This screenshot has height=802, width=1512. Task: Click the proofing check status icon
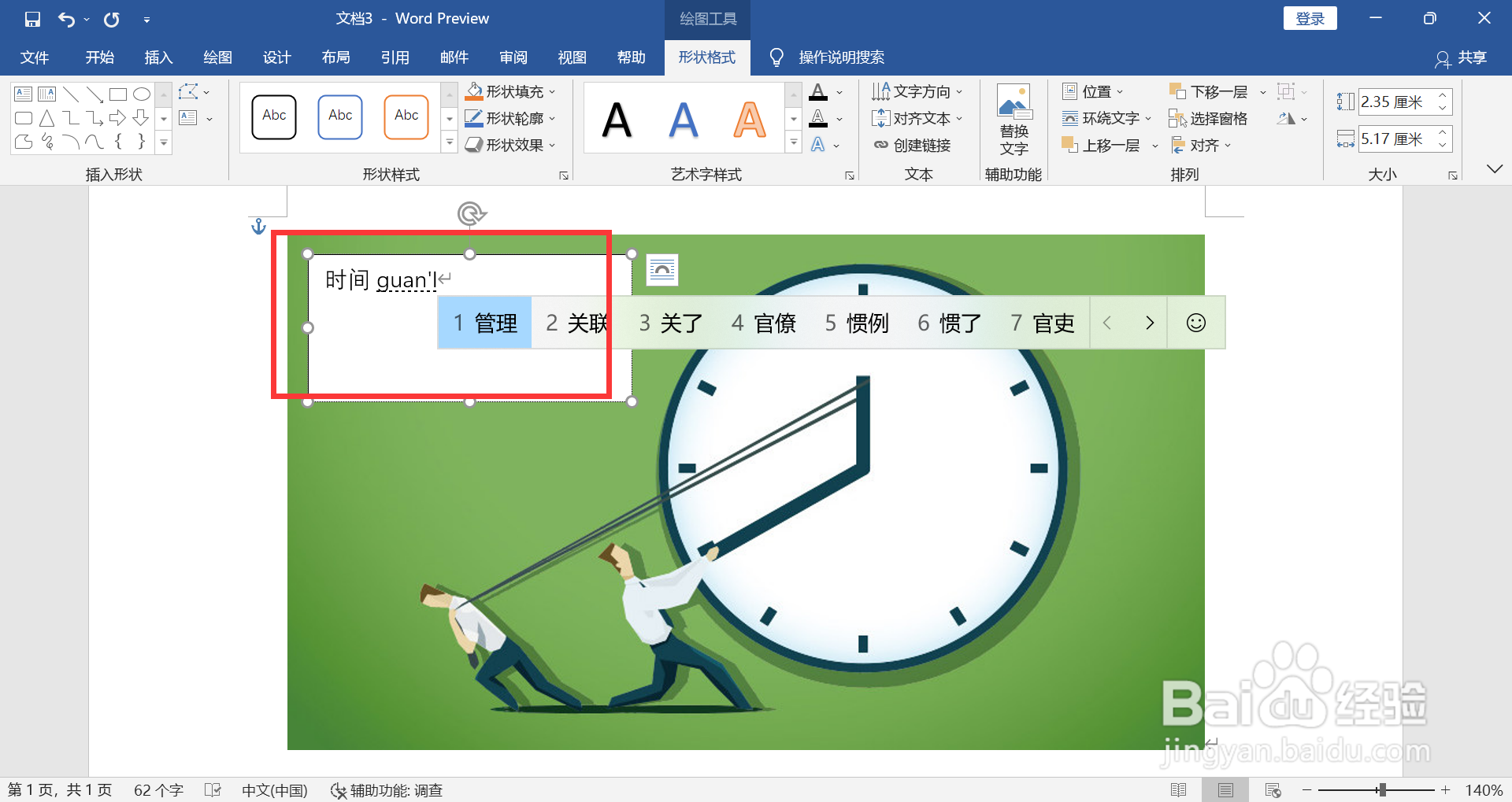point(213,790)
